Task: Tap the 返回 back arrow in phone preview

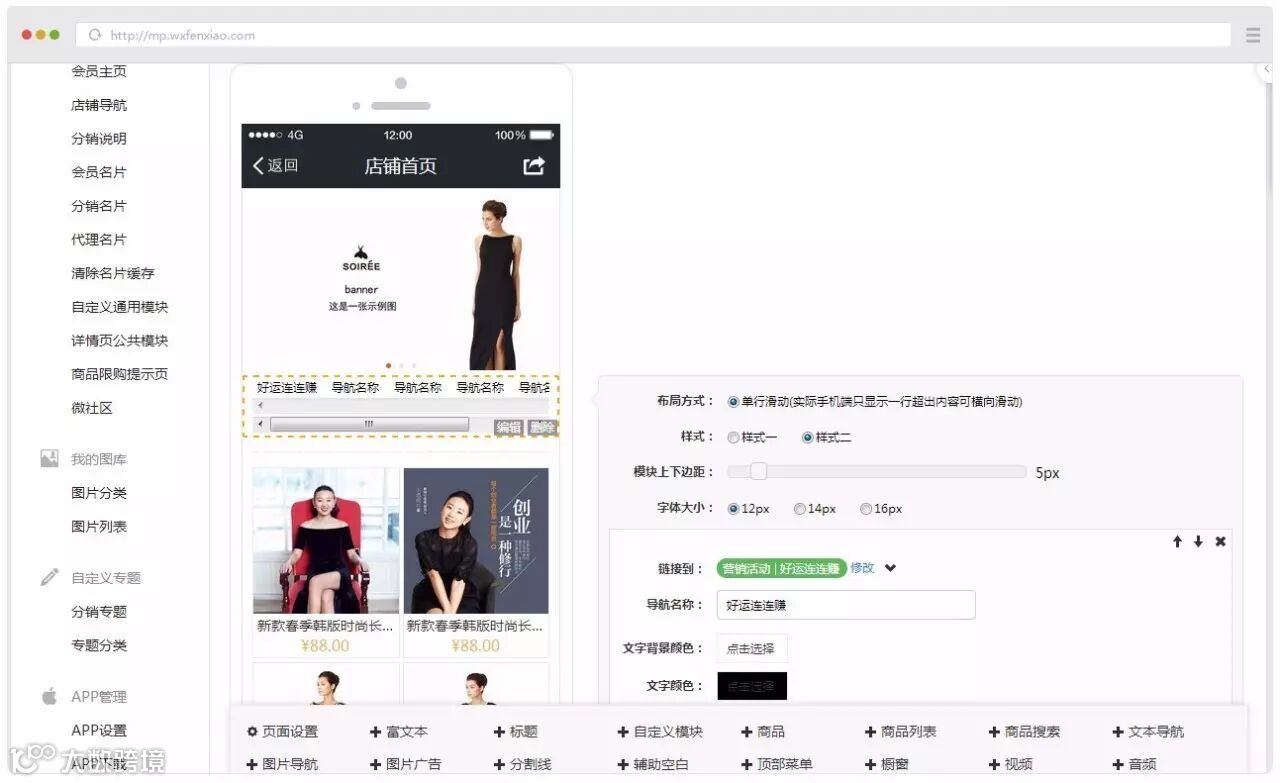Action: pyautogui.click(x=275, y=166)
